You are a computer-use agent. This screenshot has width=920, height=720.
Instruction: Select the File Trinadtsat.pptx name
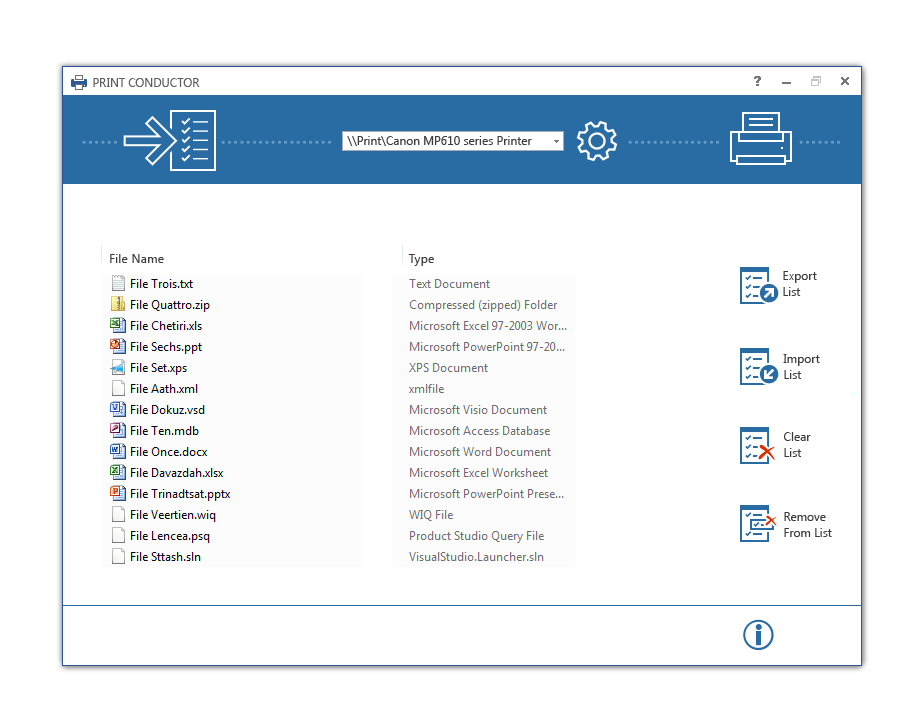(180, 494)
